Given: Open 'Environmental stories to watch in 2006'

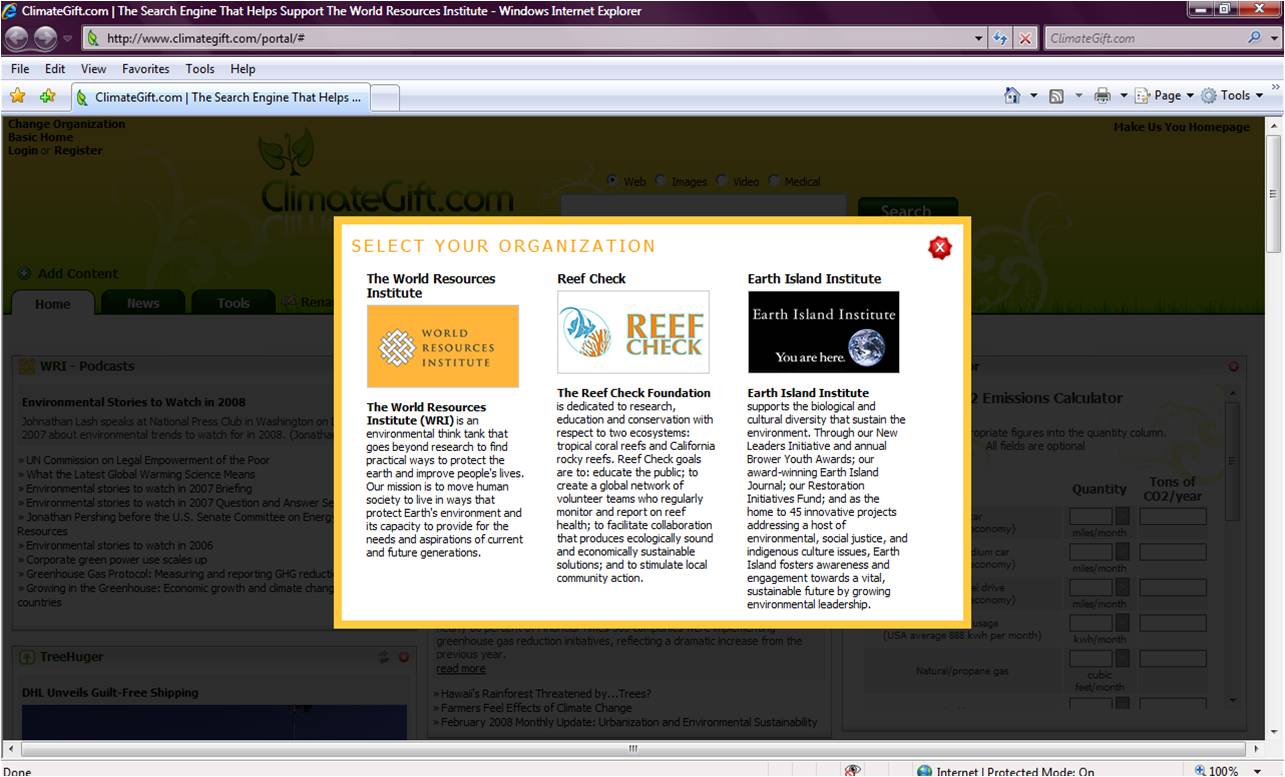Looking at the screenshot, I should tap(120, 546).
